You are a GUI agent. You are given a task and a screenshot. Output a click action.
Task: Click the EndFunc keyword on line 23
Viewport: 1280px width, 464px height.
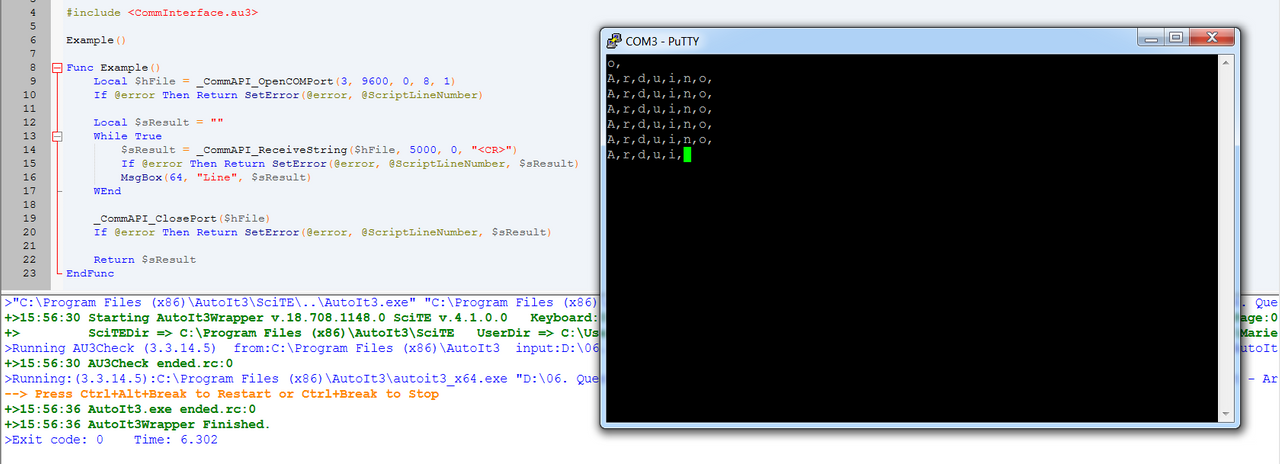coord(90,273)
